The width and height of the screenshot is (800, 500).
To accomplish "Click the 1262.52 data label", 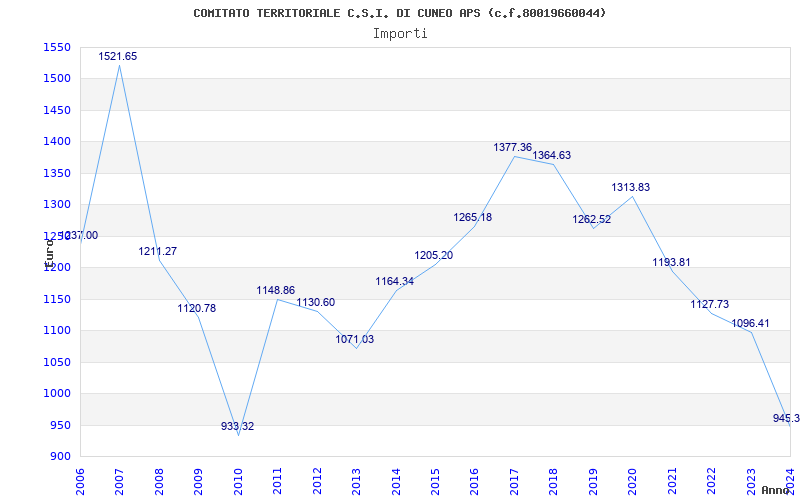I will [592, 220].
